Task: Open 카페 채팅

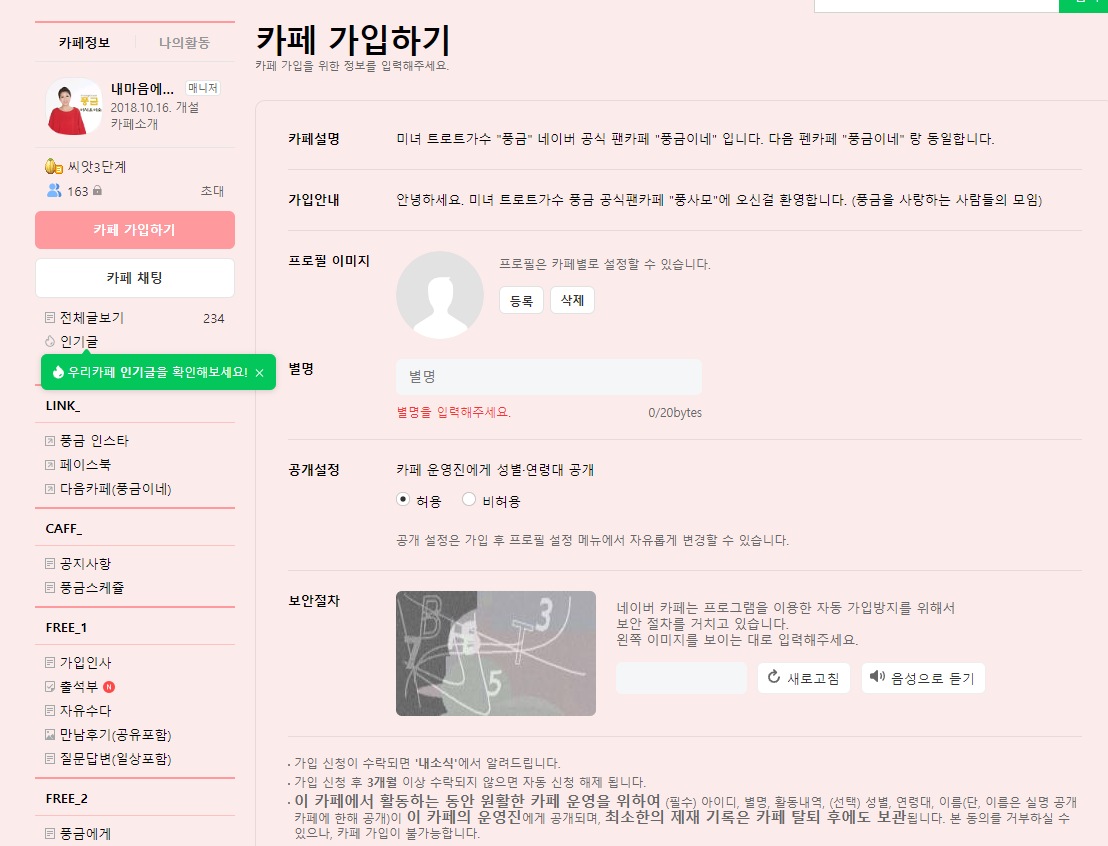Action: click(134, 278)
